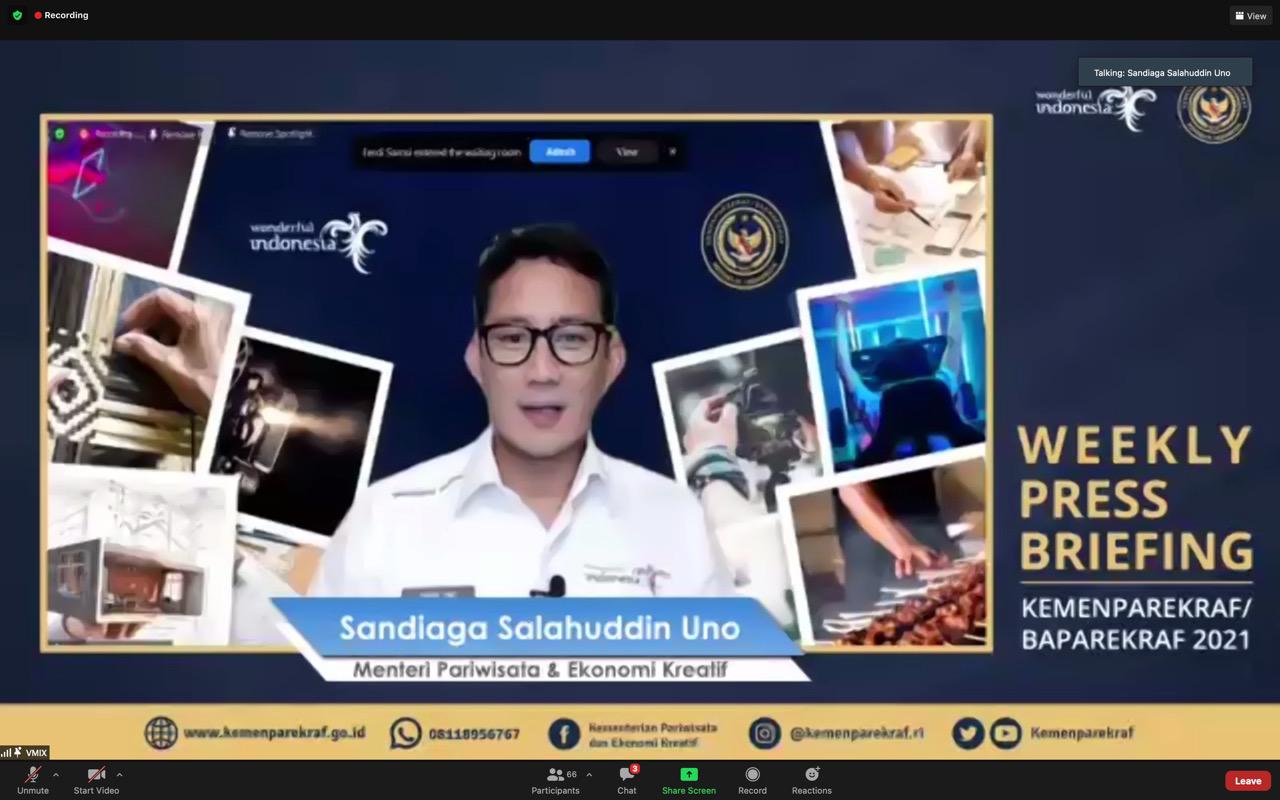The height and width of the screenshot is (800, 1280).
Task: Expand video options arrow beside Start Video
Action: 119,775
